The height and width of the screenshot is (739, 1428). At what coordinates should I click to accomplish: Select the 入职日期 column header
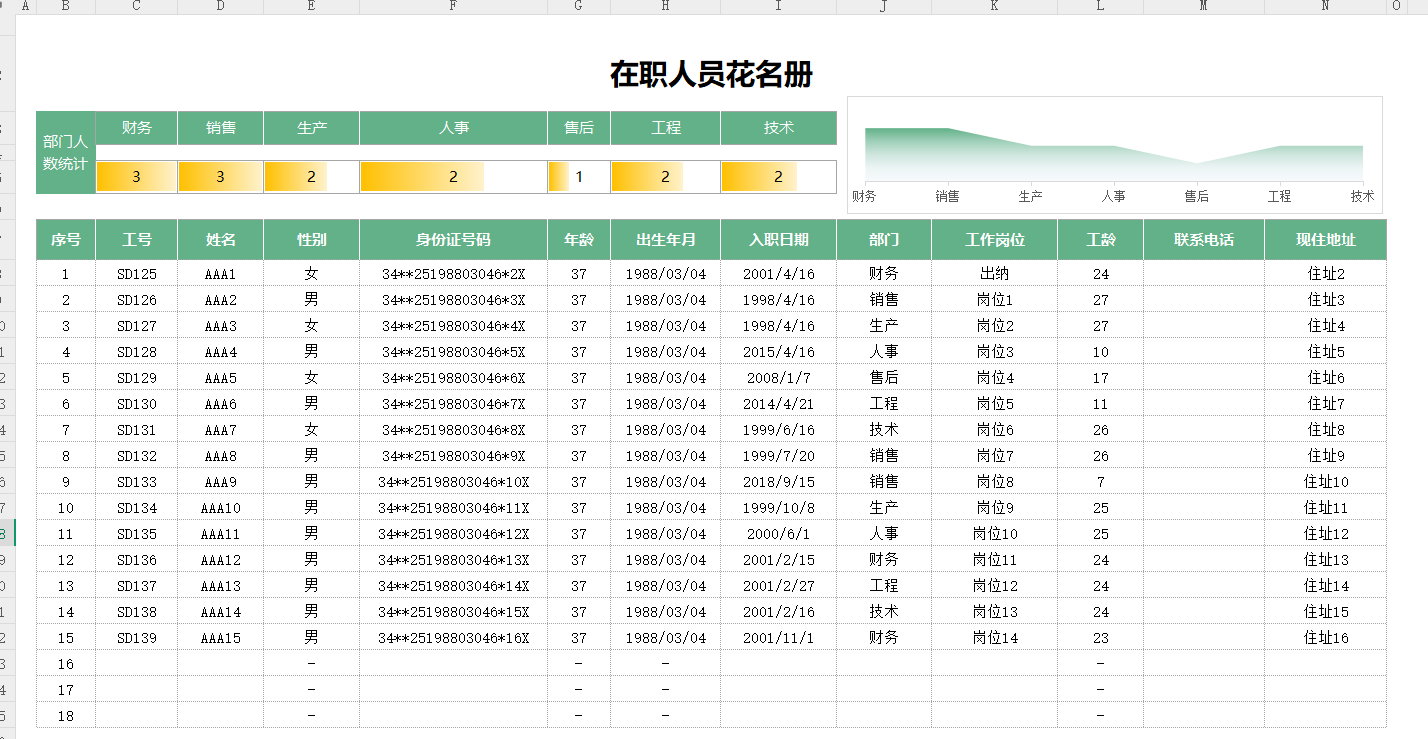tap(778, 239)
